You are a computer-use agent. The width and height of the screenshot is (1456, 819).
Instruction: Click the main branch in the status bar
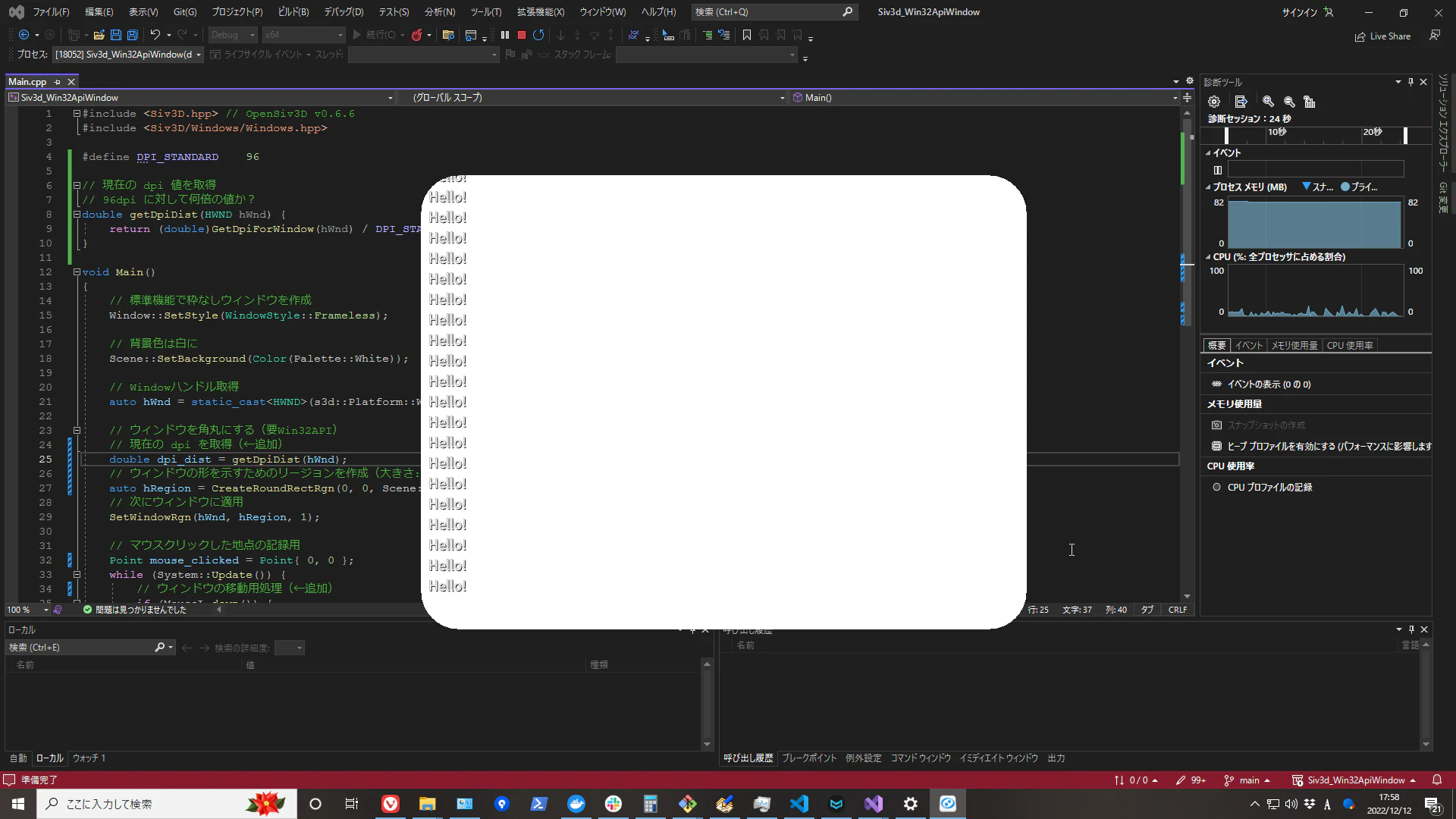(1247, 780)
